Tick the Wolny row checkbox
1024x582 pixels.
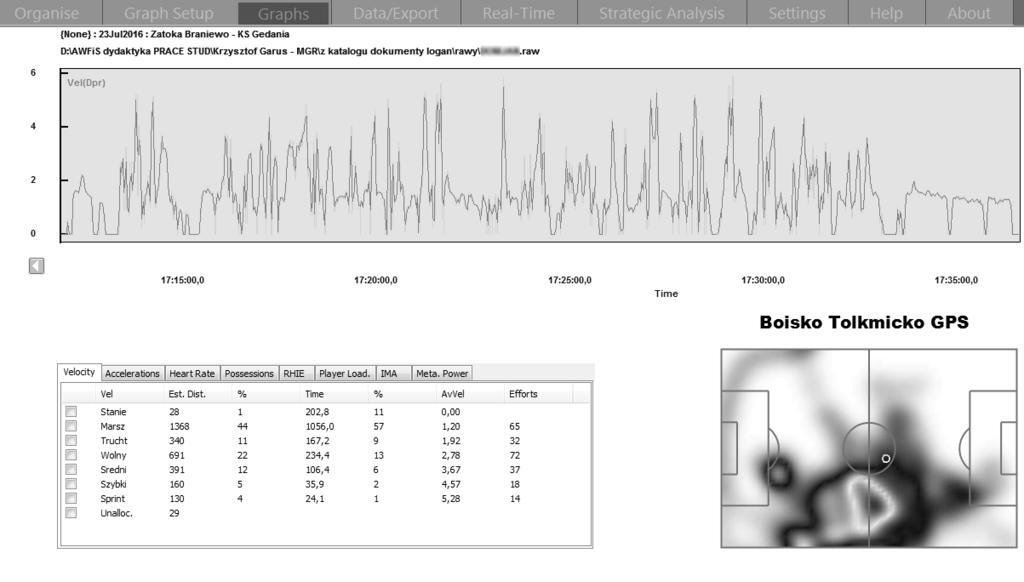coord(71,455)
